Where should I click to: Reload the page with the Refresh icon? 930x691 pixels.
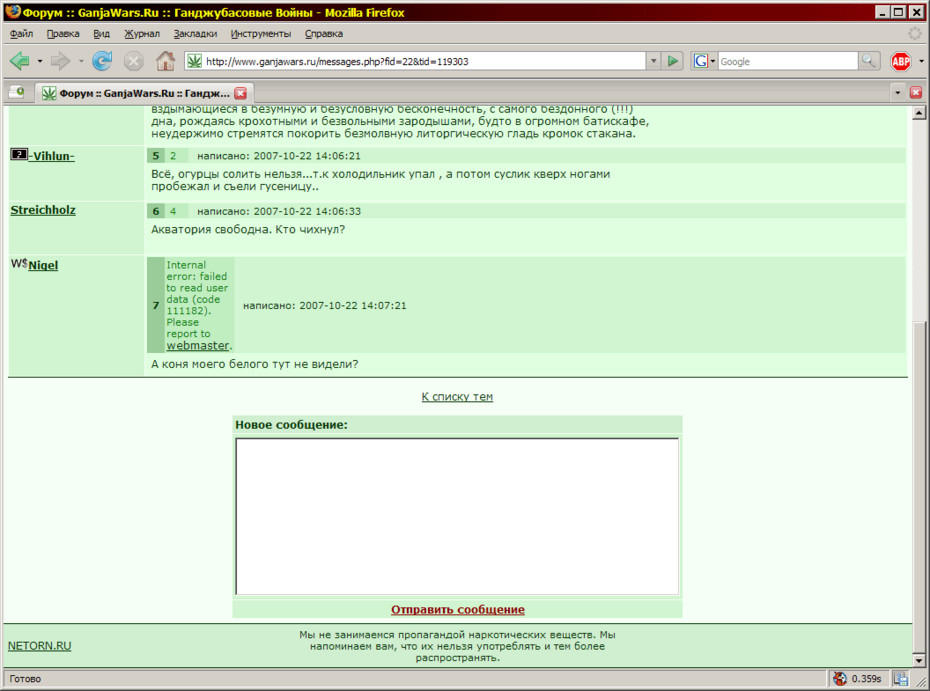pyautogui.click(x=102, y=60)
